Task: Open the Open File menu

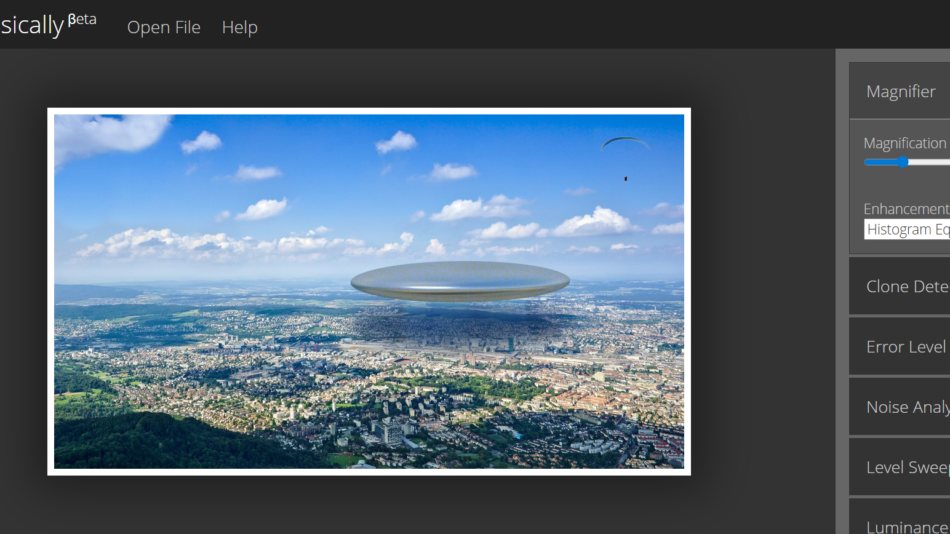Action: [163, 27]
